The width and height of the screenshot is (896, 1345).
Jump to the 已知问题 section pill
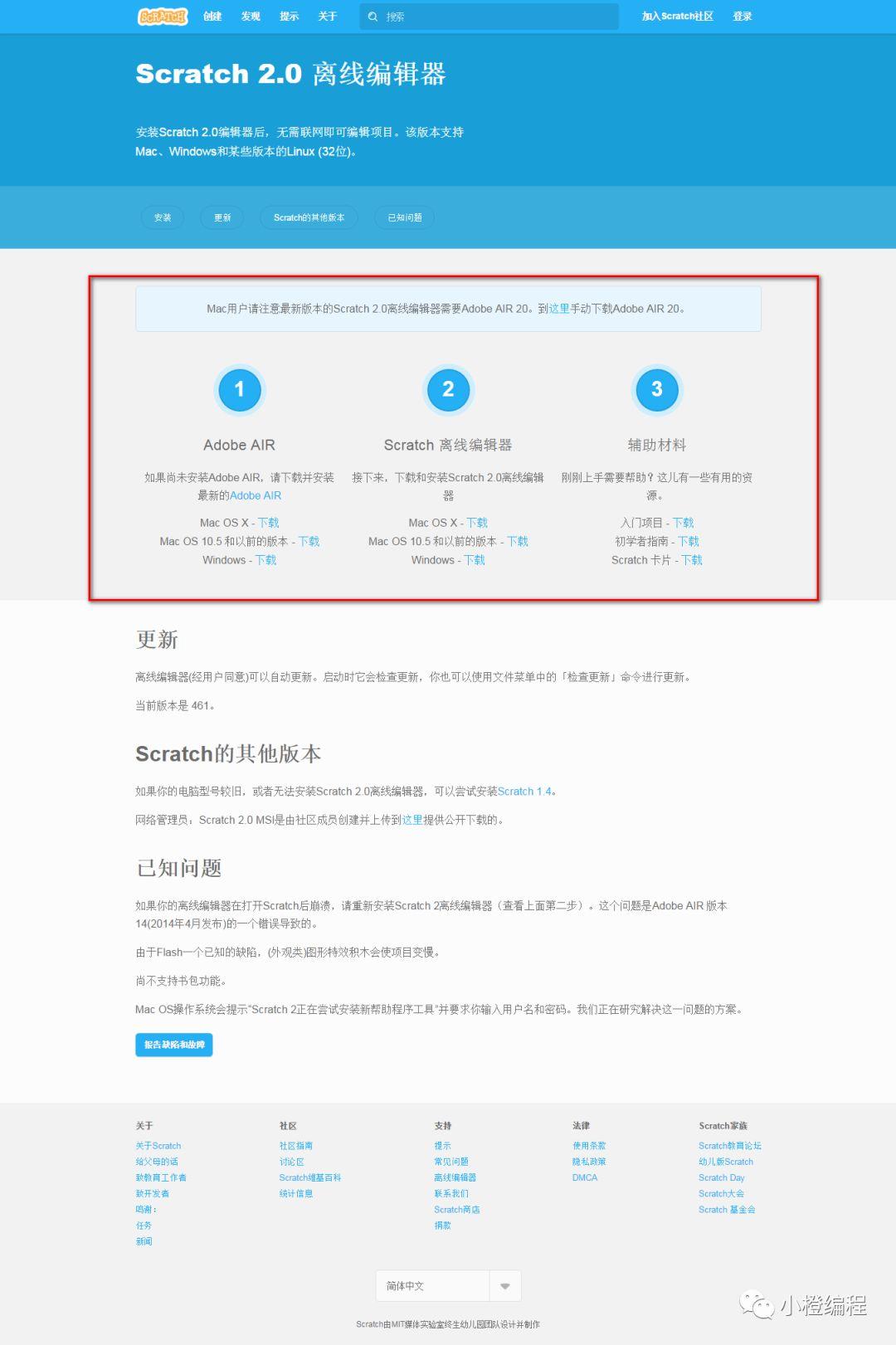tap(405, 217)
